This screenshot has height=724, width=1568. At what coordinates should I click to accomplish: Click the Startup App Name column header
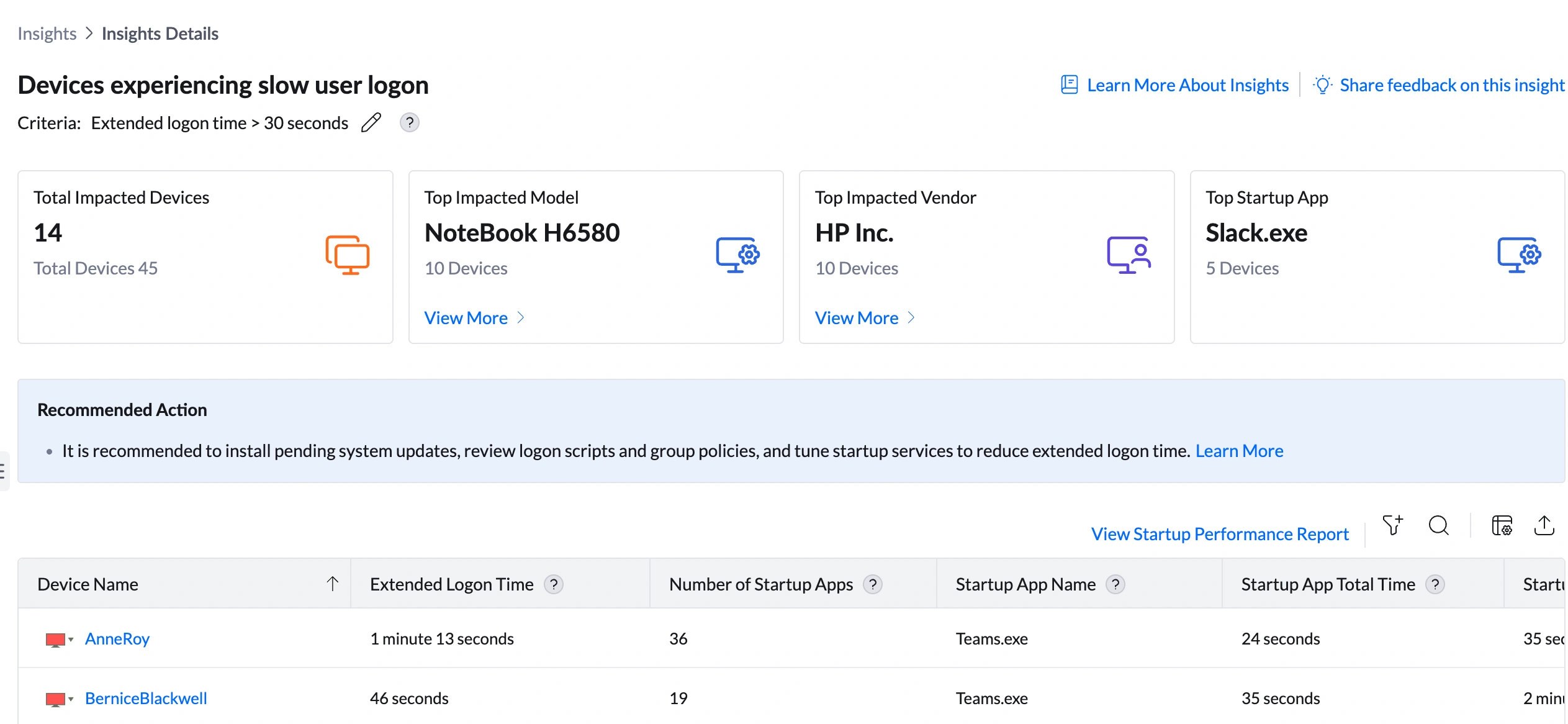point(1079,584)
